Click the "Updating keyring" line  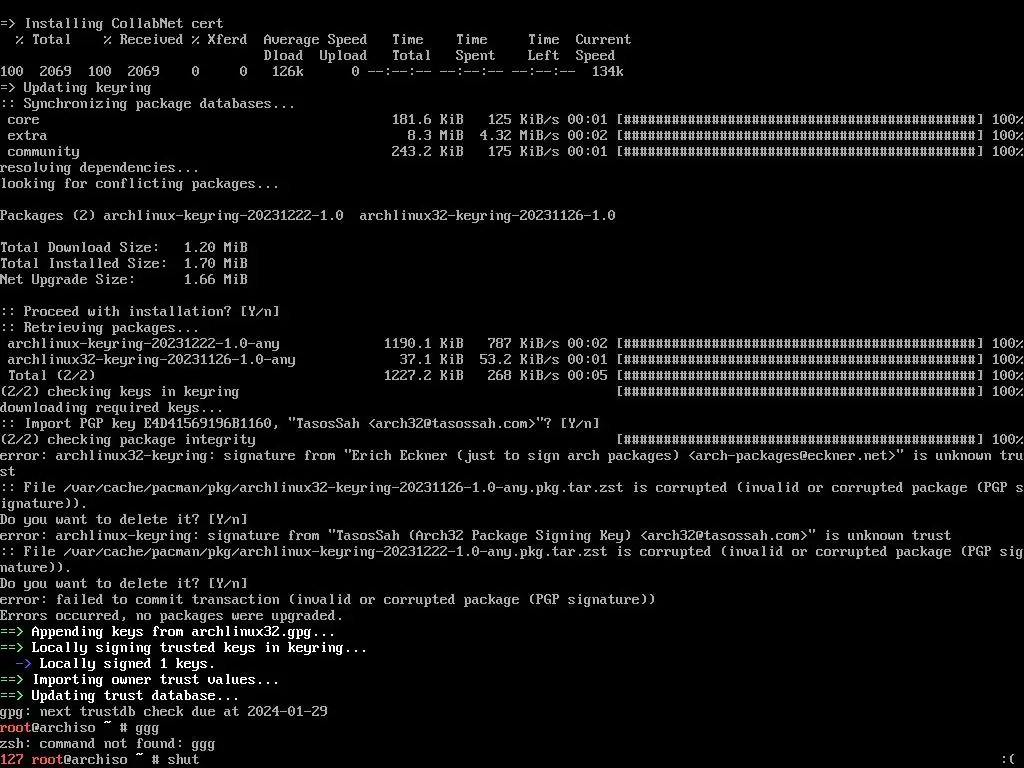[76, 88]
